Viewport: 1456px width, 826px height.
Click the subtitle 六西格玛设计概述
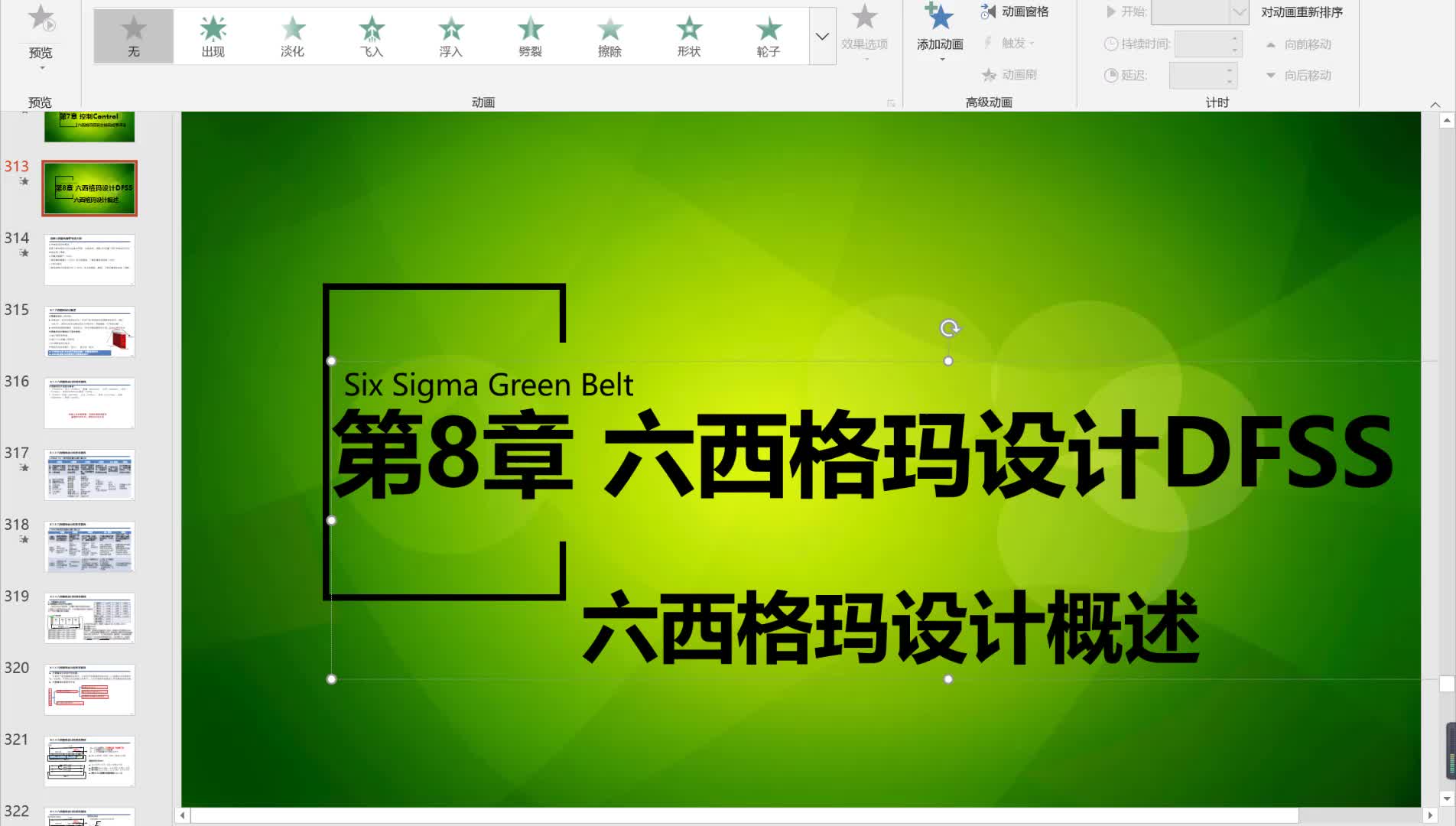(x=891, y=627)
